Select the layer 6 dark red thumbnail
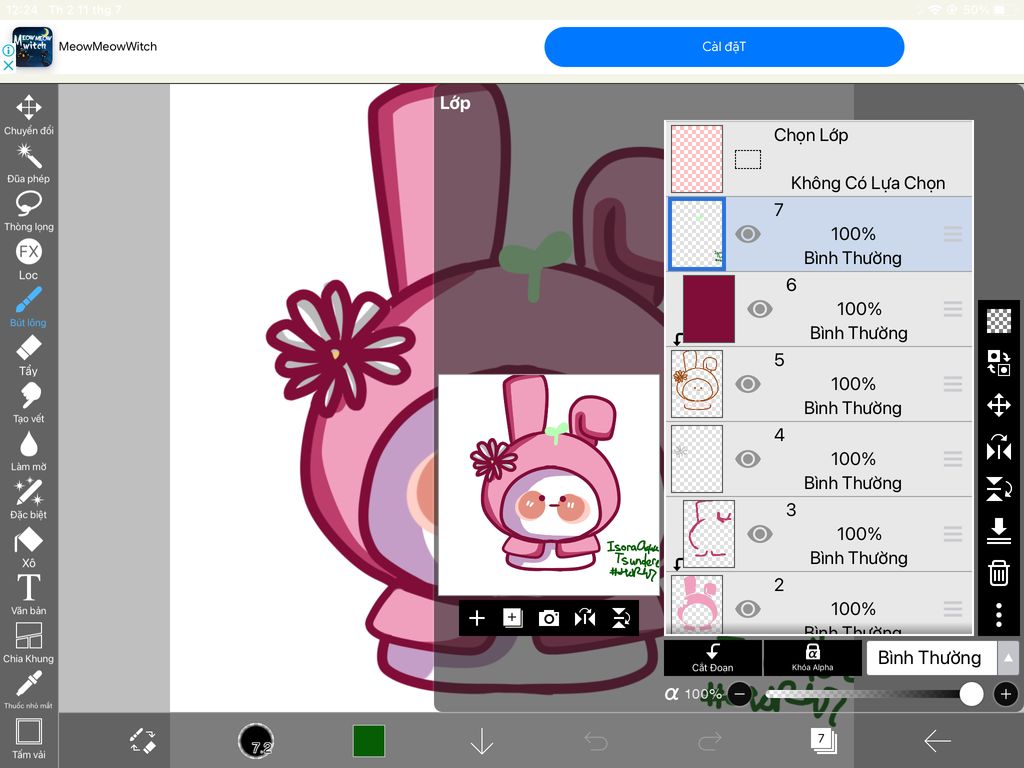Screen dimensions: 1024x768 709,309
